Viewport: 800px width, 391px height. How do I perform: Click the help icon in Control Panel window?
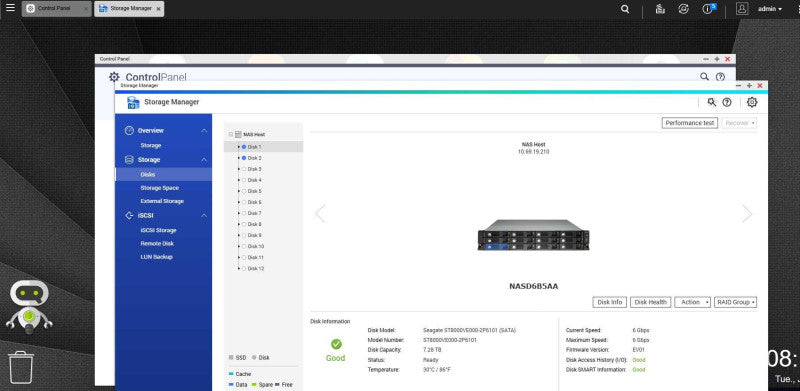point(720,77)
